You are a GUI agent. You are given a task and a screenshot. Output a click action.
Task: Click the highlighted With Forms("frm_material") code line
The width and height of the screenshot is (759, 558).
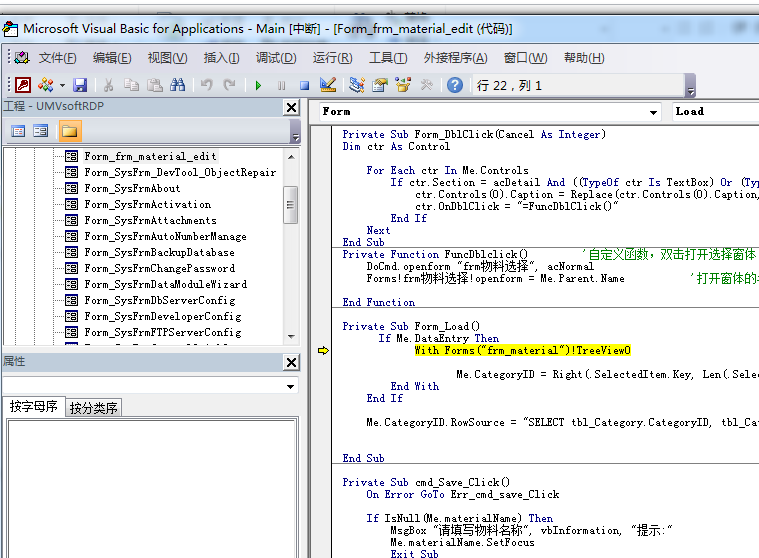coord(522,350)
